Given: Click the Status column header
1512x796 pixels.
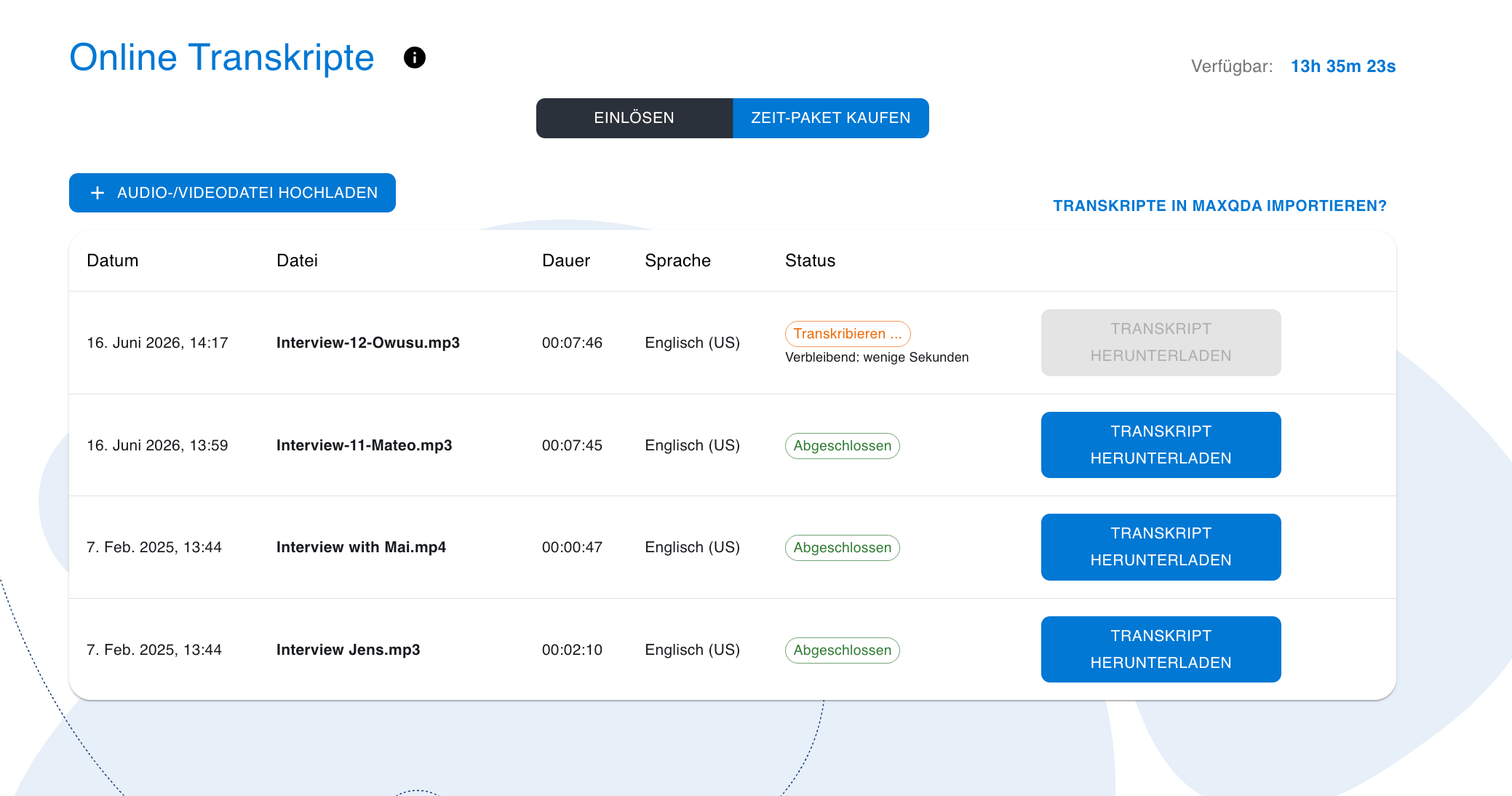Looking at the screenshot, I should [811, 260].
